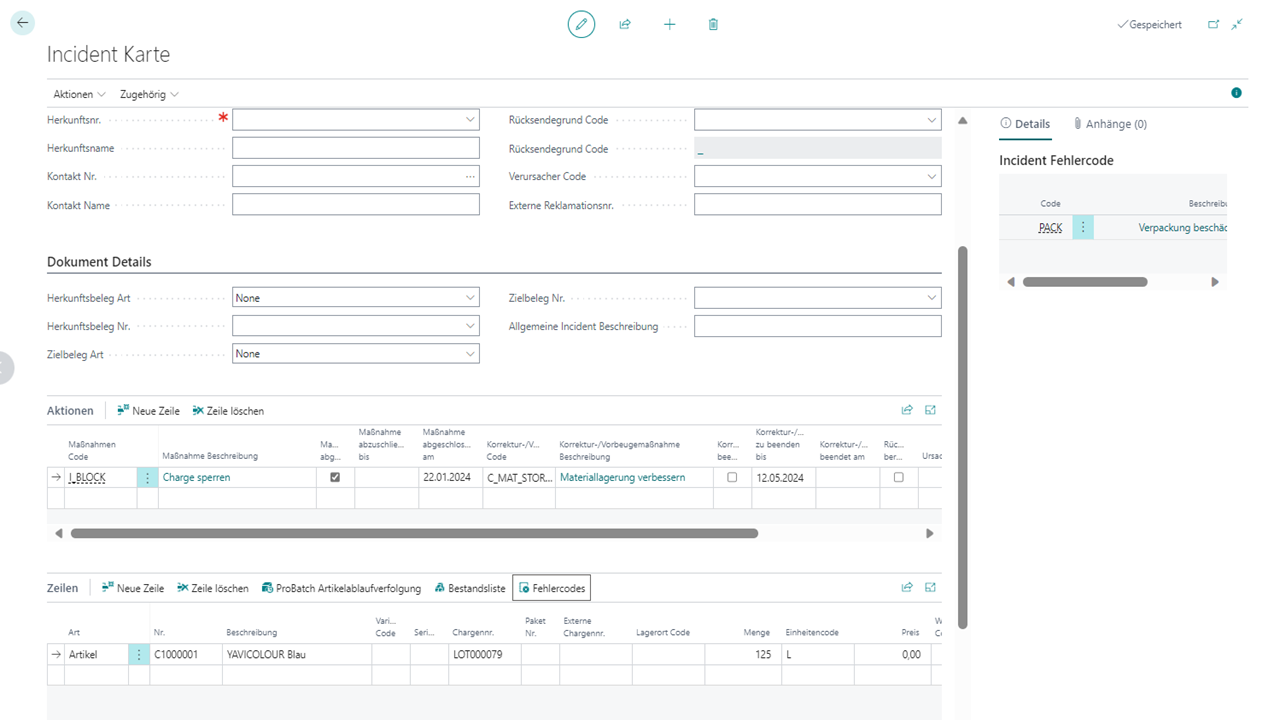Click Allgemeine Incident Beschreibung field
This screenshot has width=1280, height=720.
coord(818,326)
